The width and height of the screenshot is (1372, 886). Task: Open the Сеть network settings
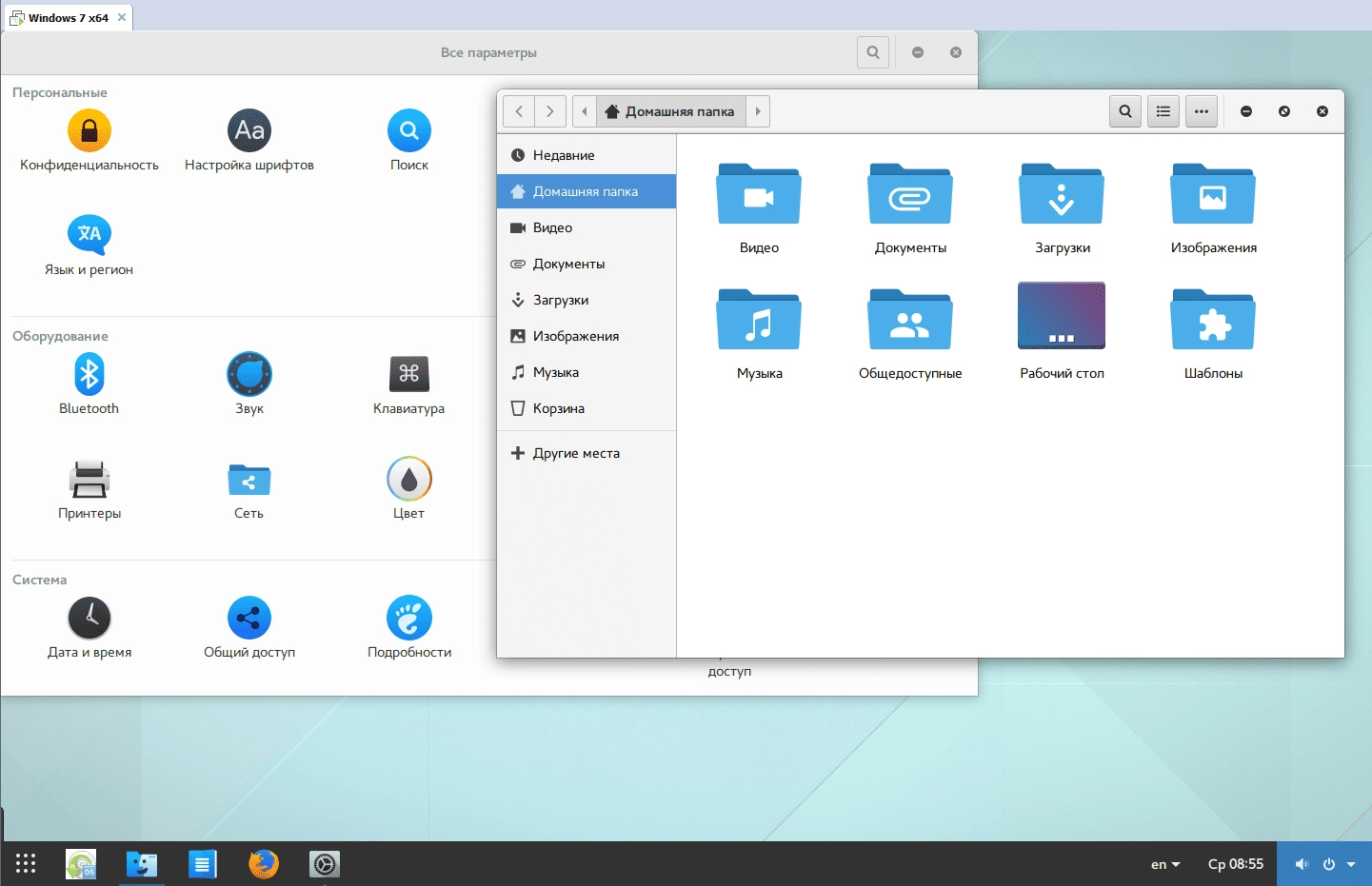(249, 489)
